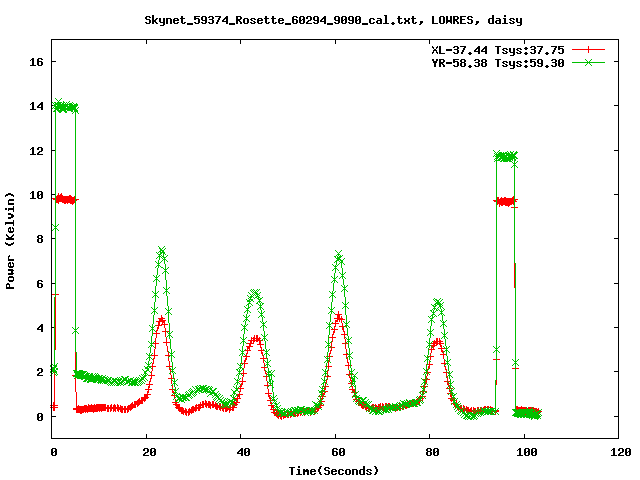Select the XL-37.44 Tsys:37.75 legend label
The height and width of the screenshot is (480, 640).
click(x=498, y=50)
